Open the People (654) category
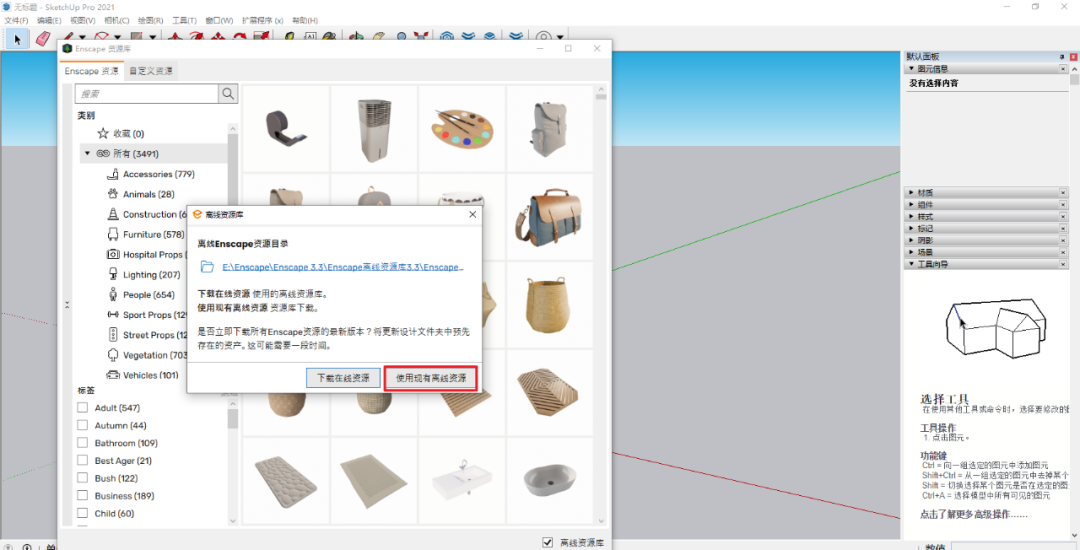The image size is (1080, 550). point(149,295)
